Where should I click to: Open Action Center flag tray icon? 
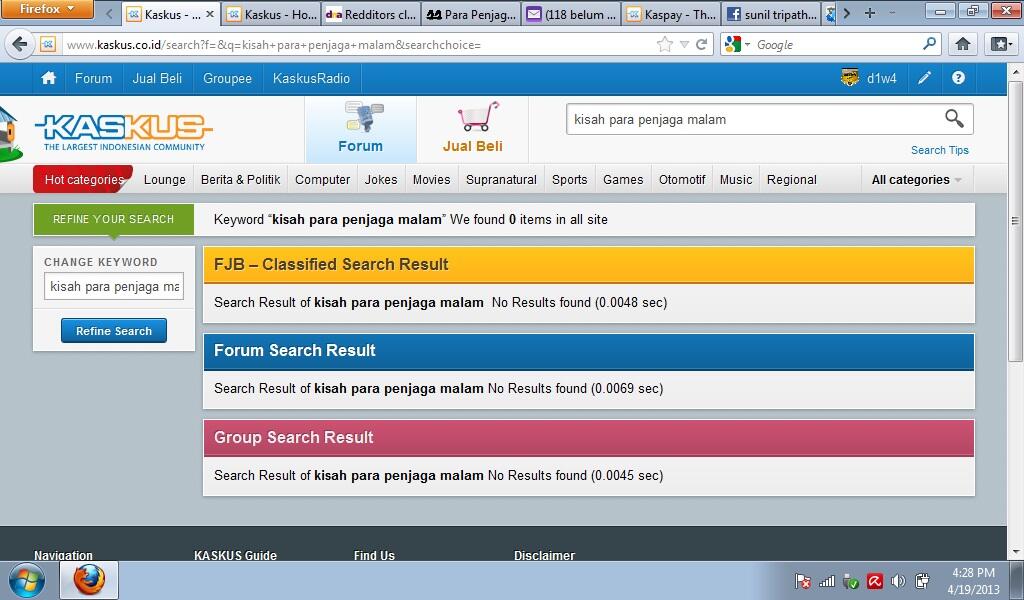pyautogui.click(x=803, y=581)
